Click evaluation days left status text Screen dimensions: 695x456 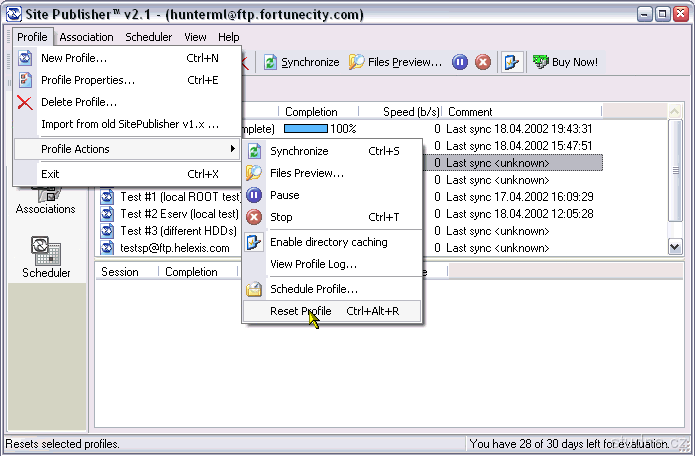click(x=569, y=444)
